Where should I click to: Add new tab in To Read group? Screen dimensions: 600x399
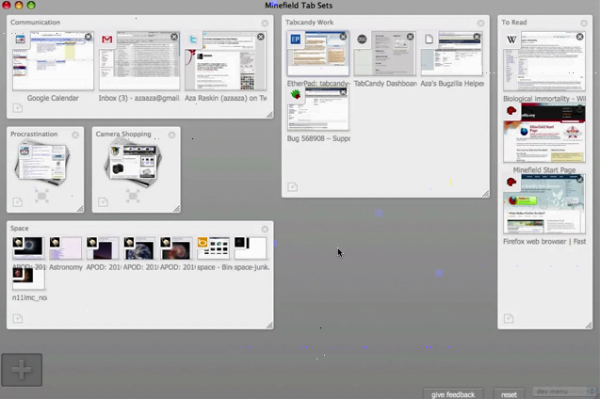coord(508,318)
